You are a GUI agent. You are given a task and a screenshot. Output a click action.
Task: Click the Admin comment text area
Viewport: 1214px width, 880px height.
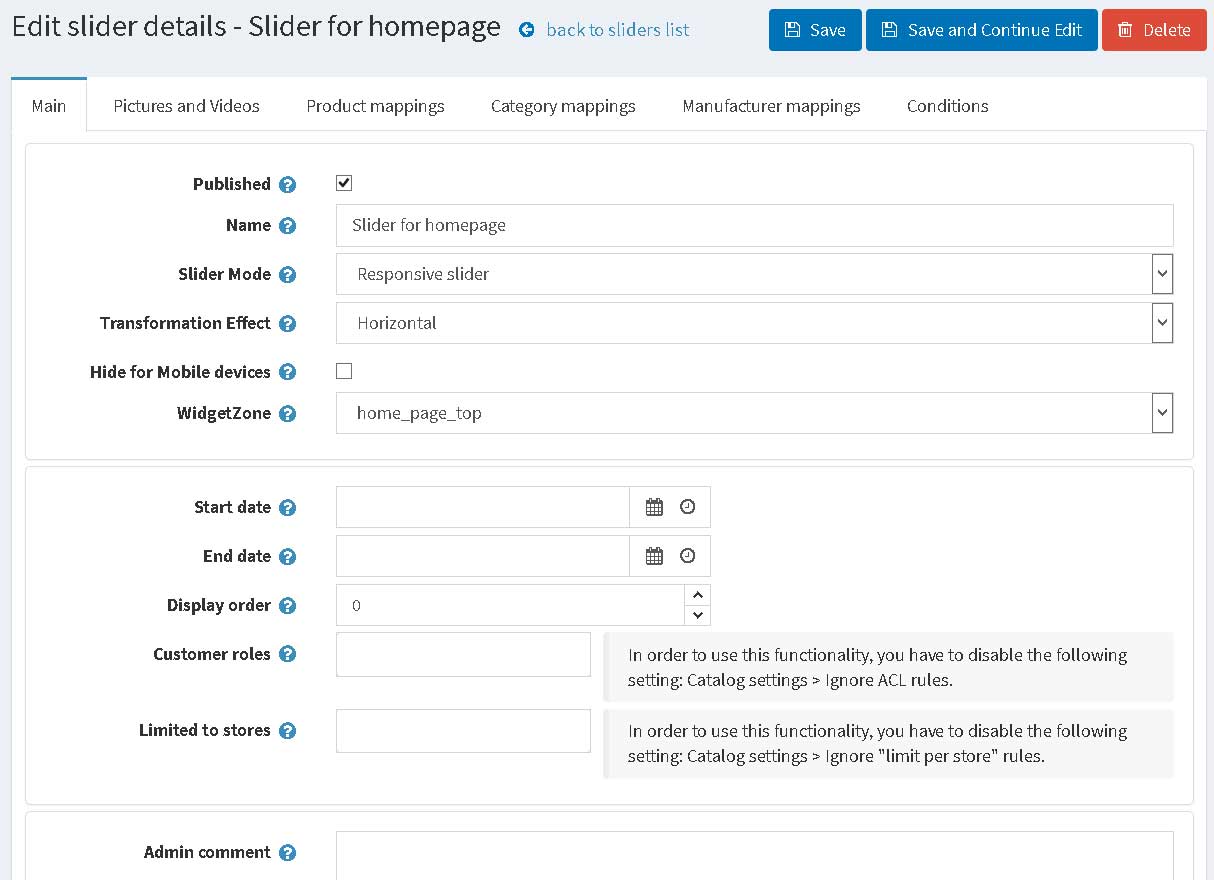point(754,856)
